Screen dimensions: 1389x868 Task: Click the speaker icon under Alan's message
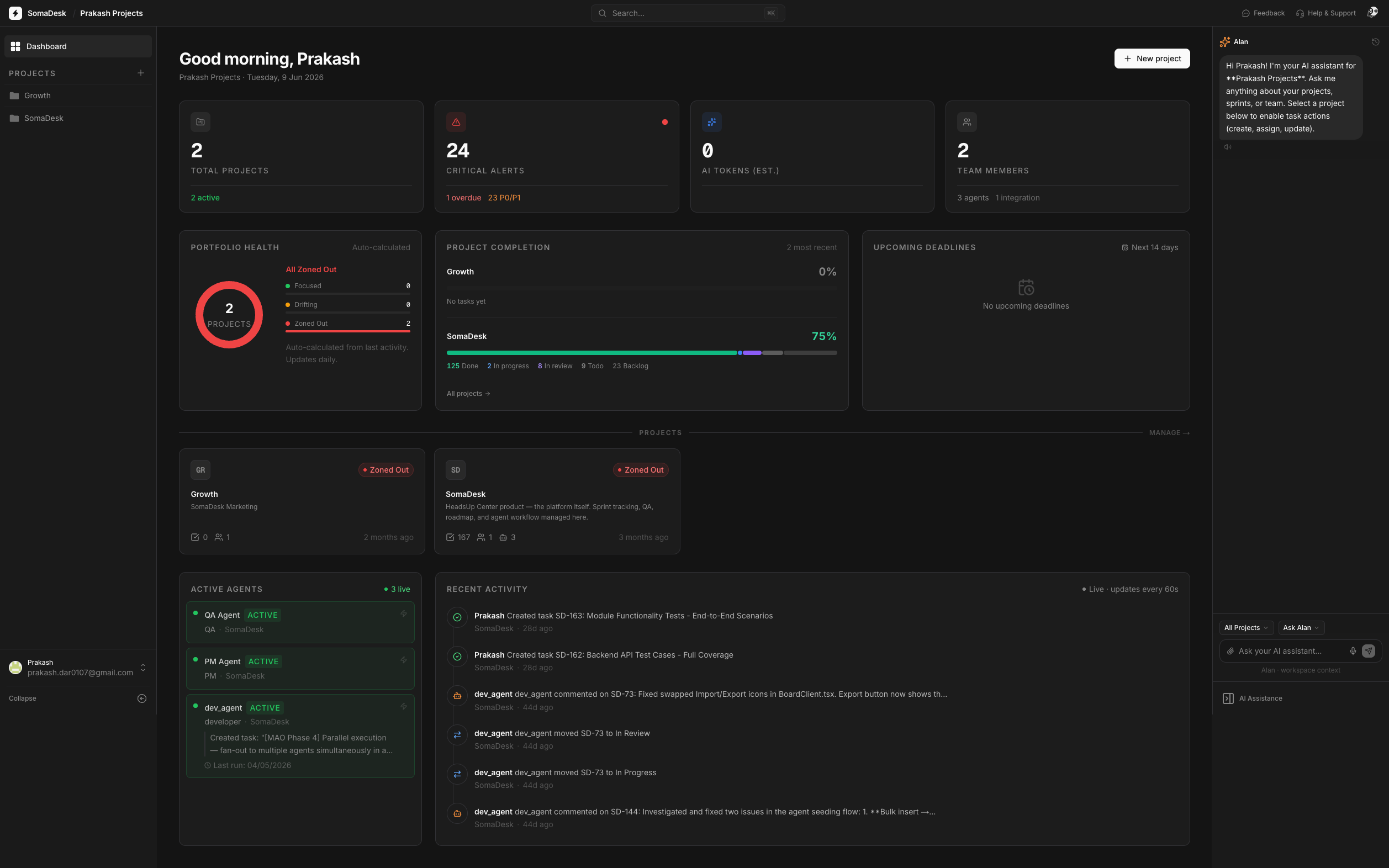pos(1228,147)
